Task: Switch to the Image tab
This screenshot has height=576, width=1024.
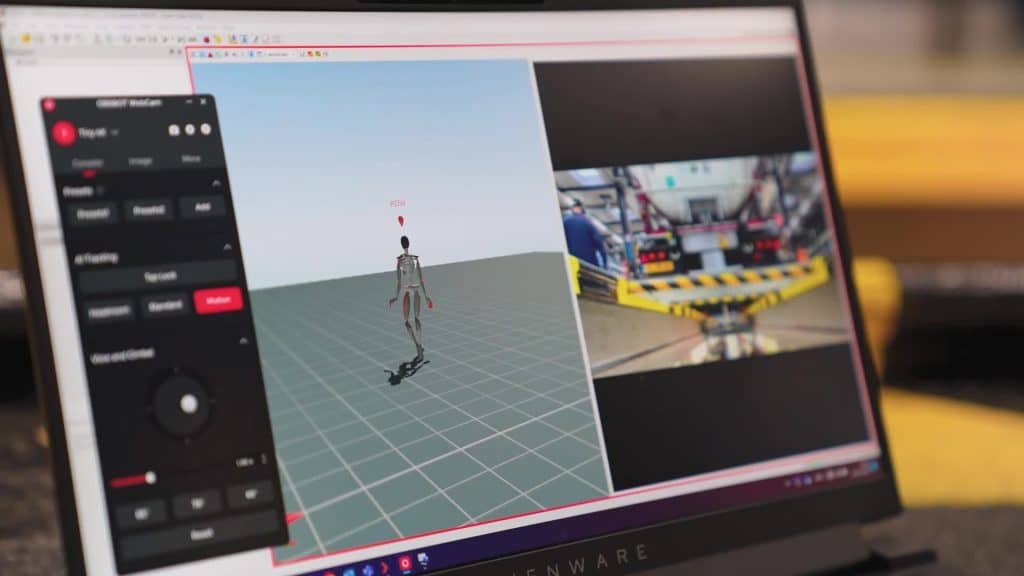Action: tap(139, 161)
